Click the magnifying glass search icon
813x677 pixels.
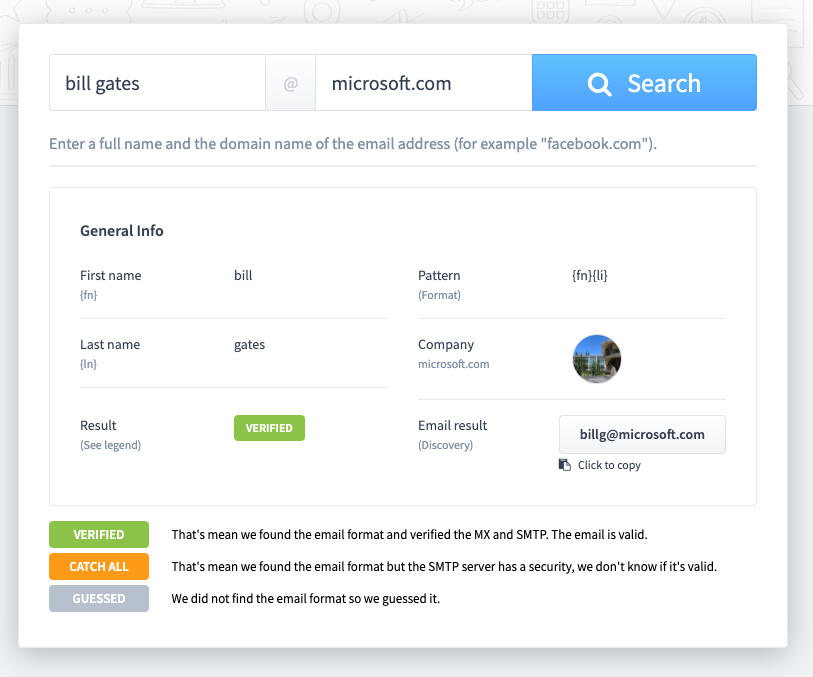coord(600,84)
